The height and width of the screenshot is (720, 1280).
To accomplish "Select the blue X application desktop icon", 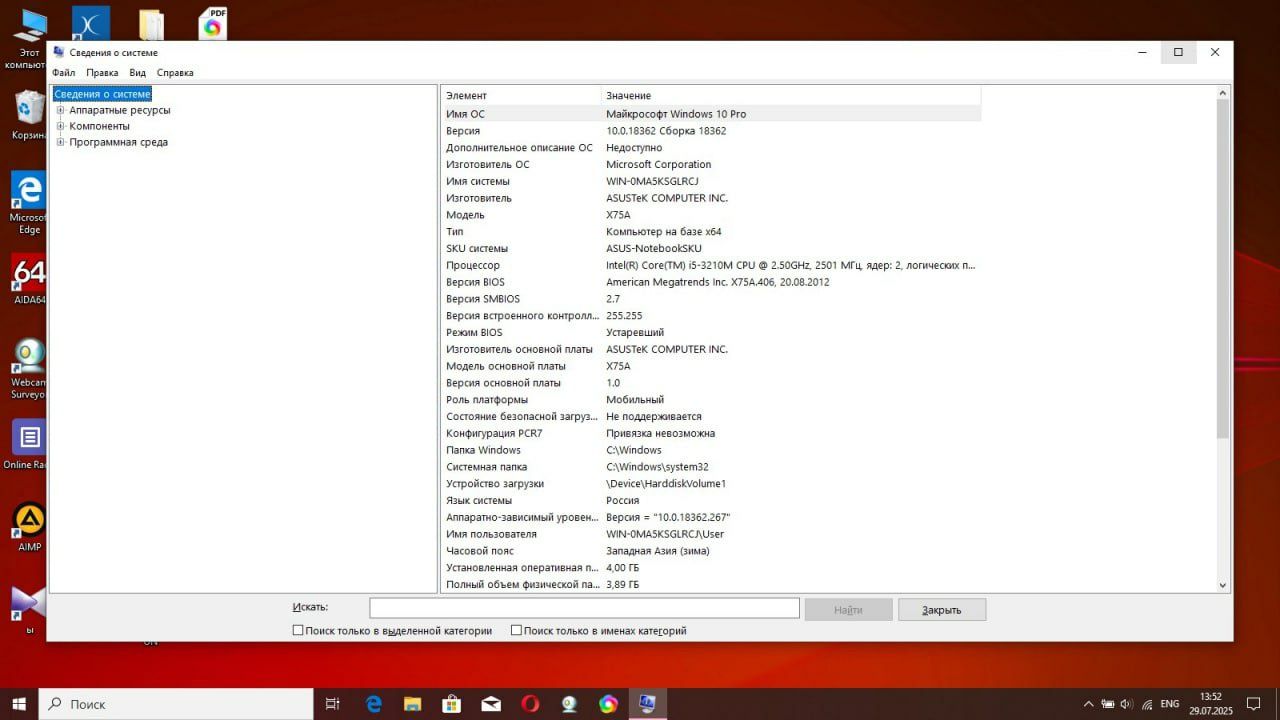I will pyautogui.click(x=91, y=23).
